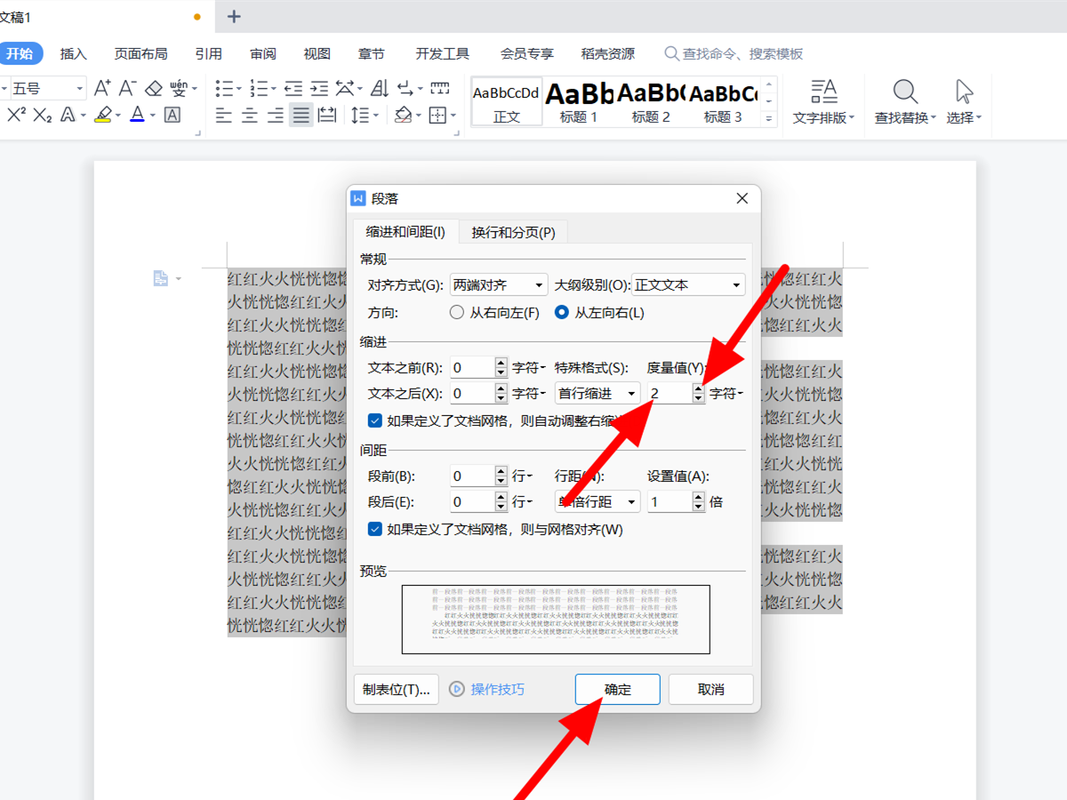Change unit of the indent after text field
Viewport: 1067px width, 800px height.
coord(529,393)
